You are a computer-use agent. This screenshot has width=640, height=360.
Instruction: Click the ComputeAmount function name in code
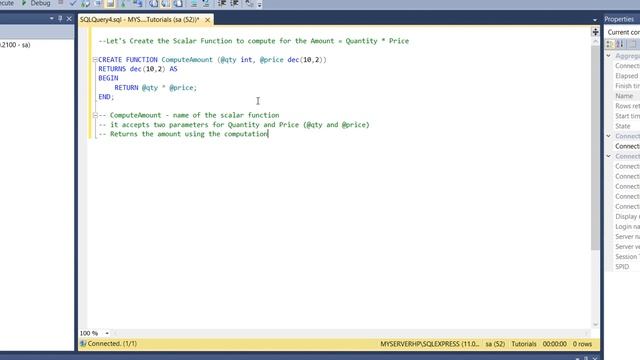[187, 60]
